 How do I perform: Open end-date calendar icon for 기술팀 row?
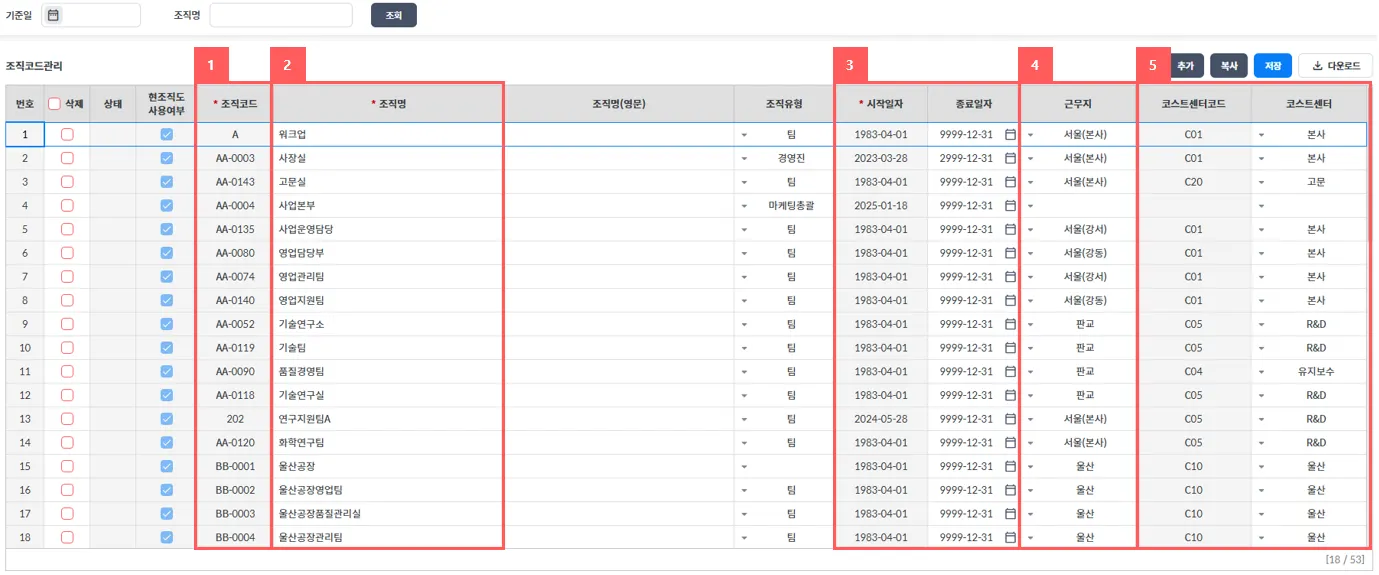tap(1010, 348)
